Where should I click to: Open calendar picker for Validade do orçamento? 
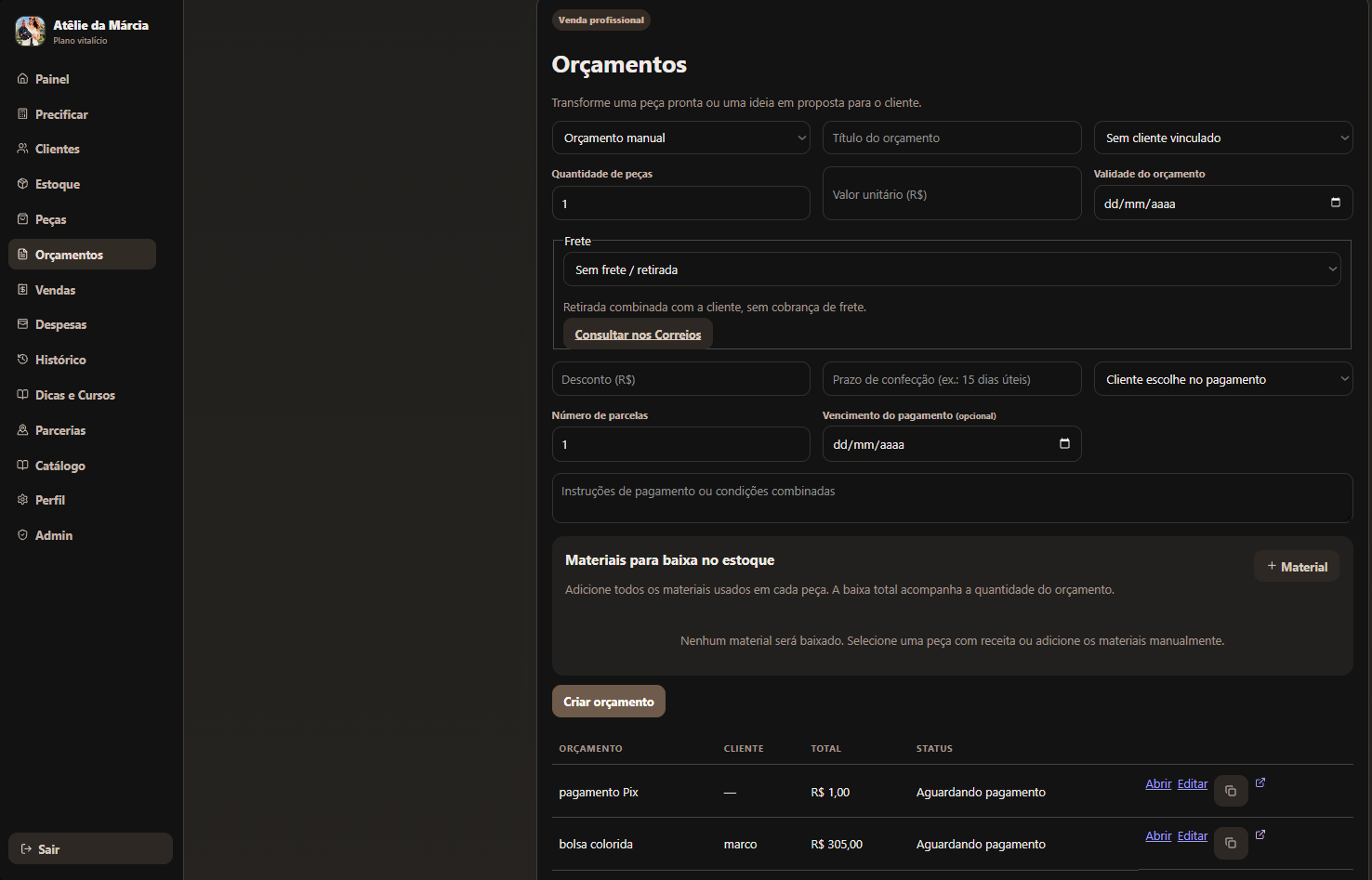click(x=1336, y=203)
